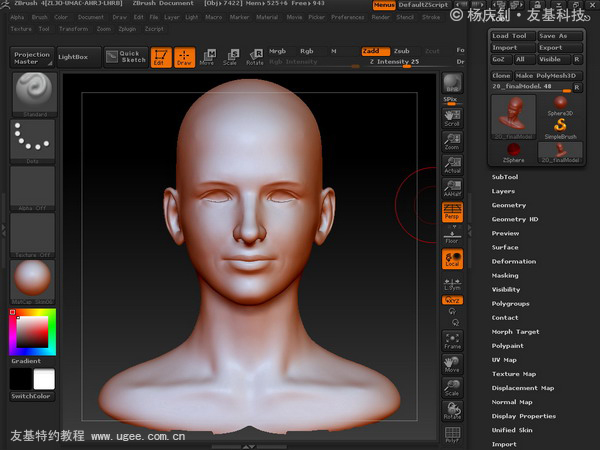This screenshot has height=450, width=600.
Task: Click the Quick Sketch icon
Action: (x=126, y=57)
